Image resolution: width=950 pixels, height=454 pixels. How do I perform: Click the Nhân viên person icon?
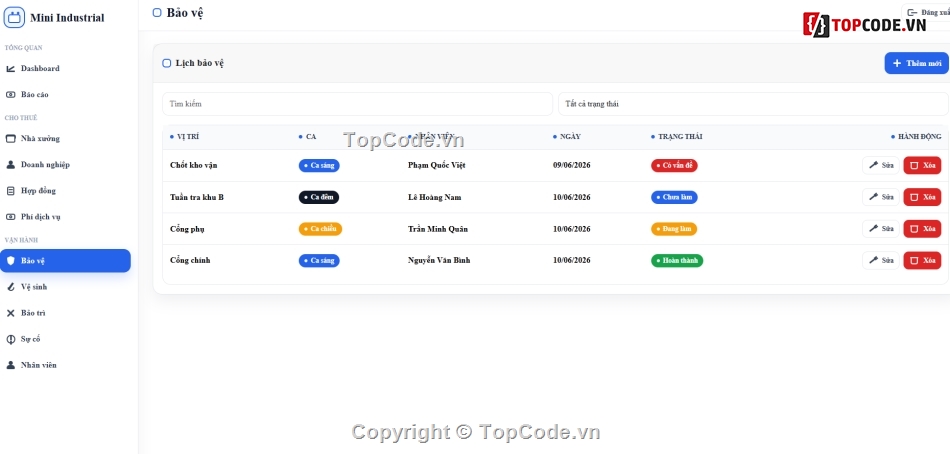[x=10, y=365]
